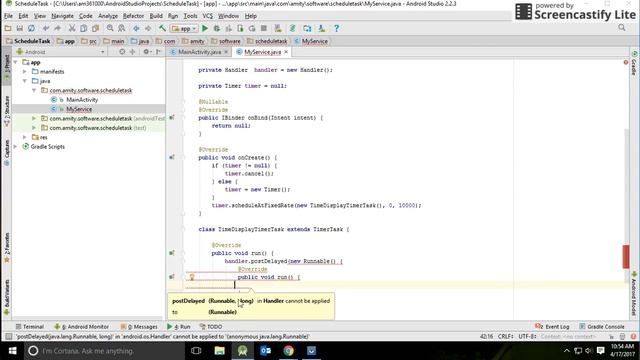Open File Explorer from the taskbar

tap(219, 351)
